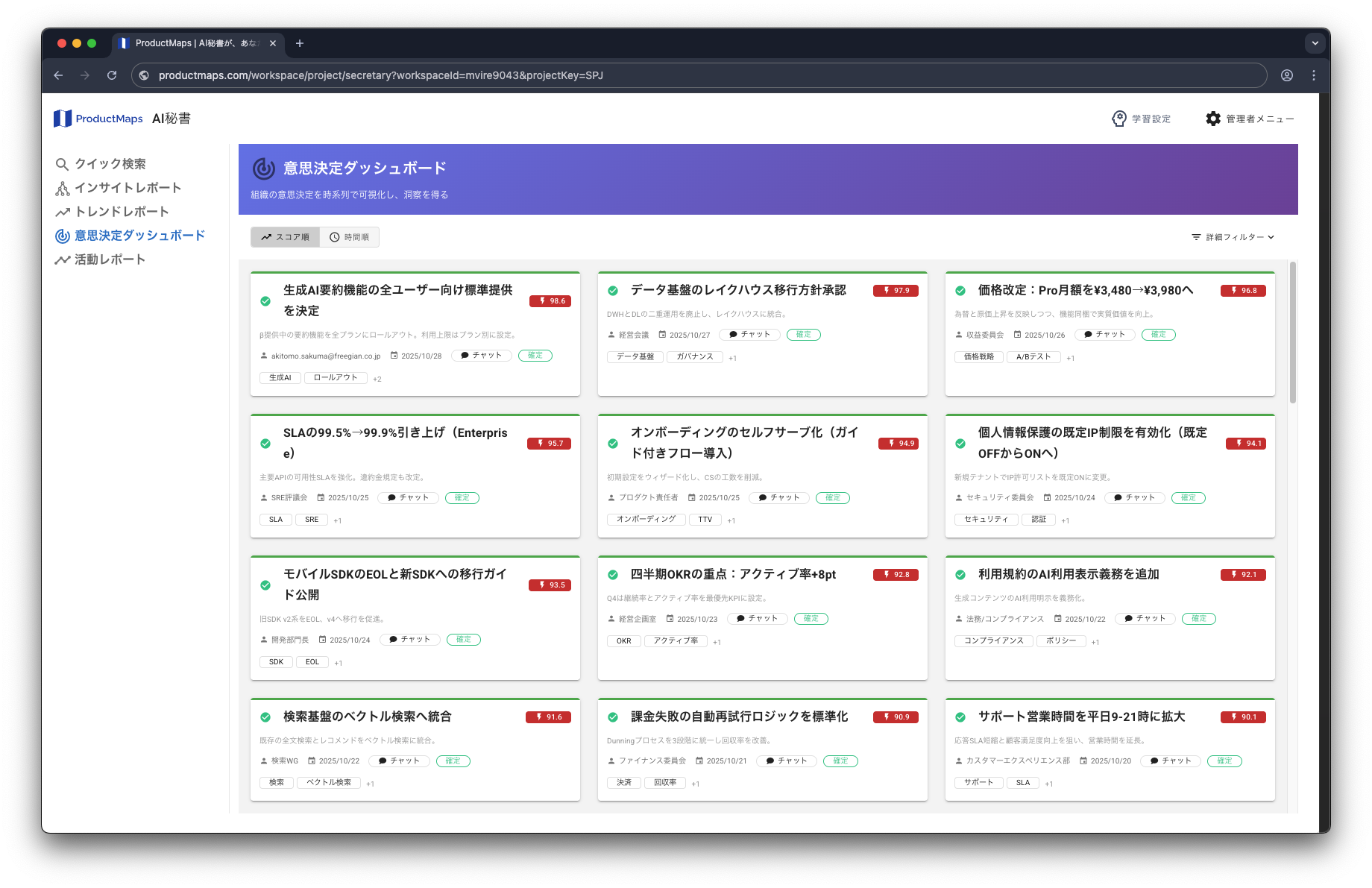Open クイック検索 via the magnifier icon
The image size is (1372, 888).
coord(63,164)
